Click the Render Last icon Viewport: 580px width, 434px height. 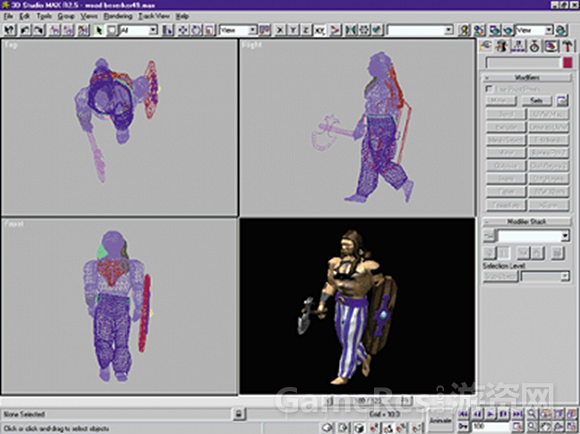561,30
